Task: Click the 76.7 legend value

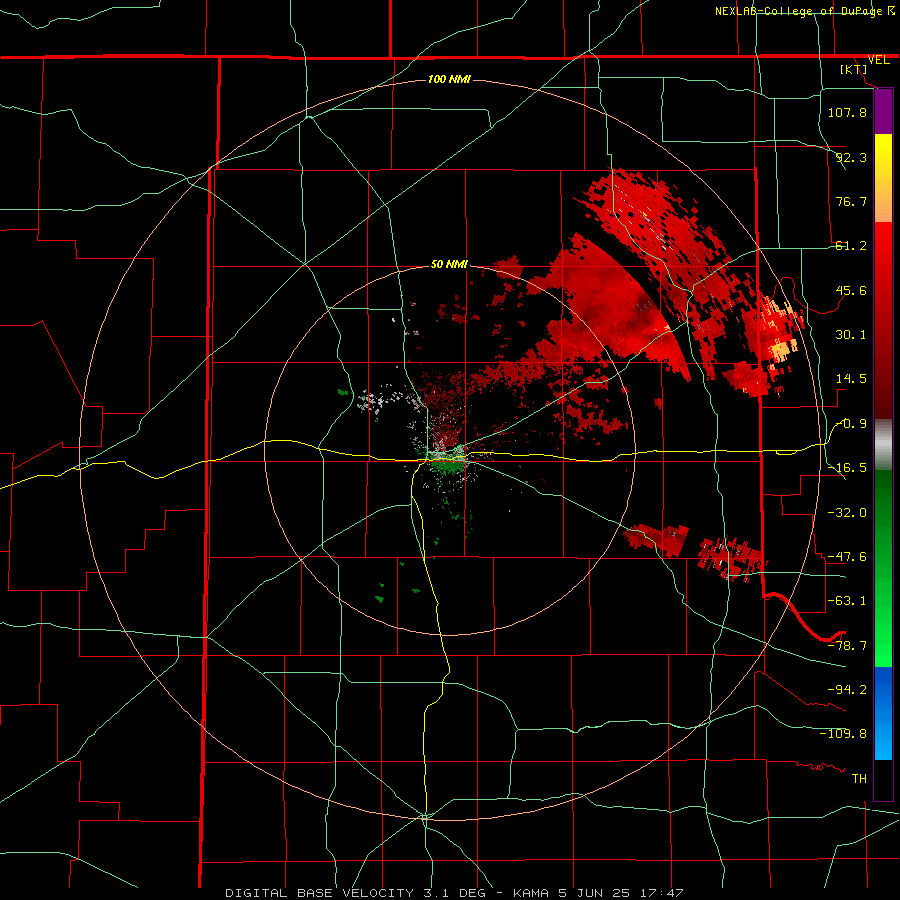Action: coord(851,201)
